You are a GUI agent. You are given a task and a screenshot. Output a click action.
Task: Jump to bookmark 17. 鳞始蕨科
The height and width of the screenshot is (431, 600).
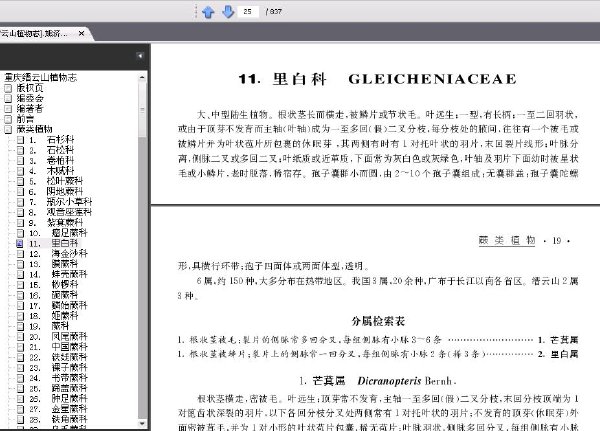click(x=58, y=305)
